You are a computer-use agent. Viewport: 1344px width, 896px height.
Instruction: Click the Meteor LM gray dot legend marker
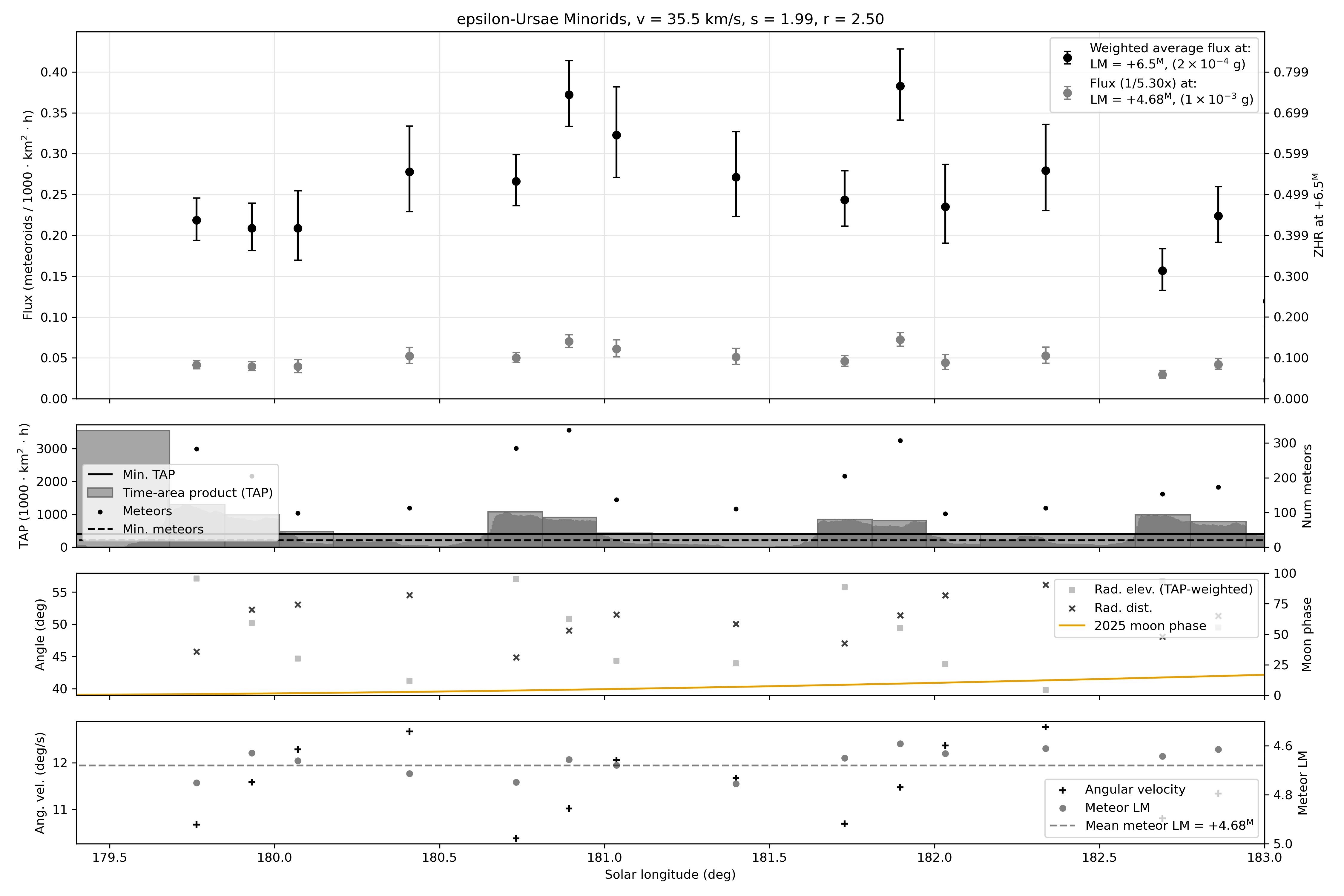[x=1062, y=808]
